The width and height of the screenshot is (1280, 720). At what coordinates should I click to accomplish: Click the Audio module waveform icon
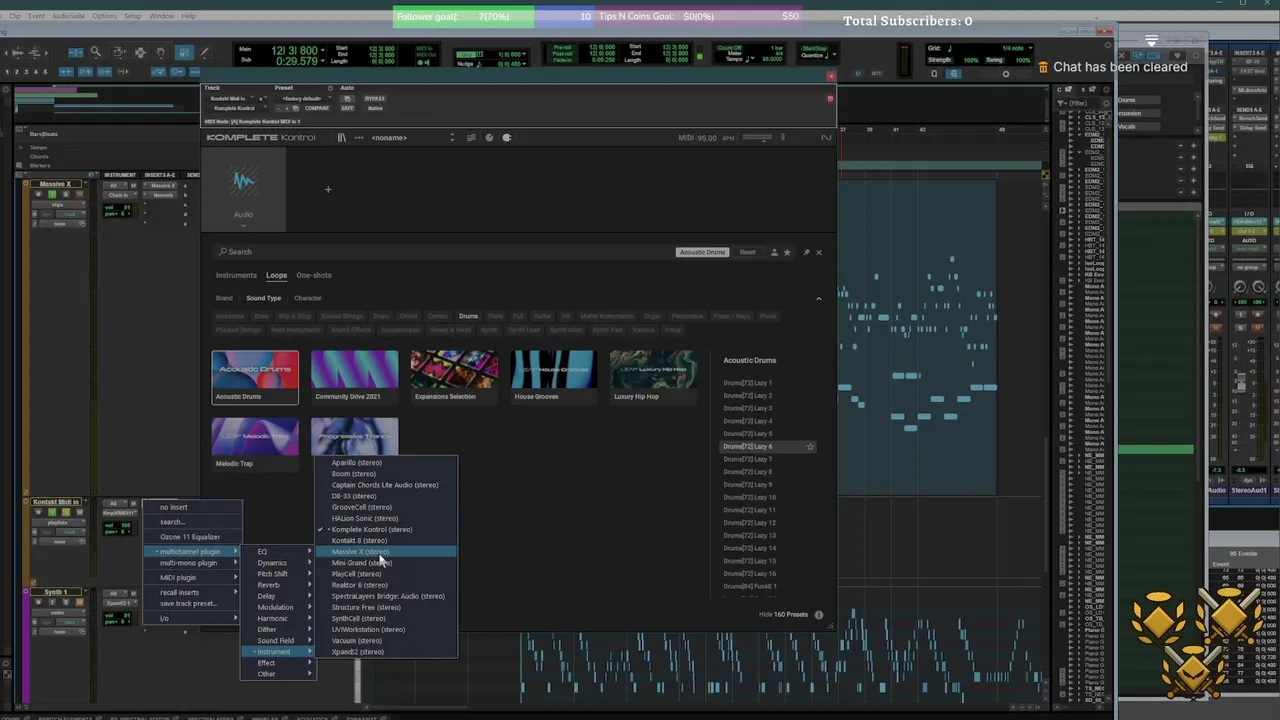point(244,182)
